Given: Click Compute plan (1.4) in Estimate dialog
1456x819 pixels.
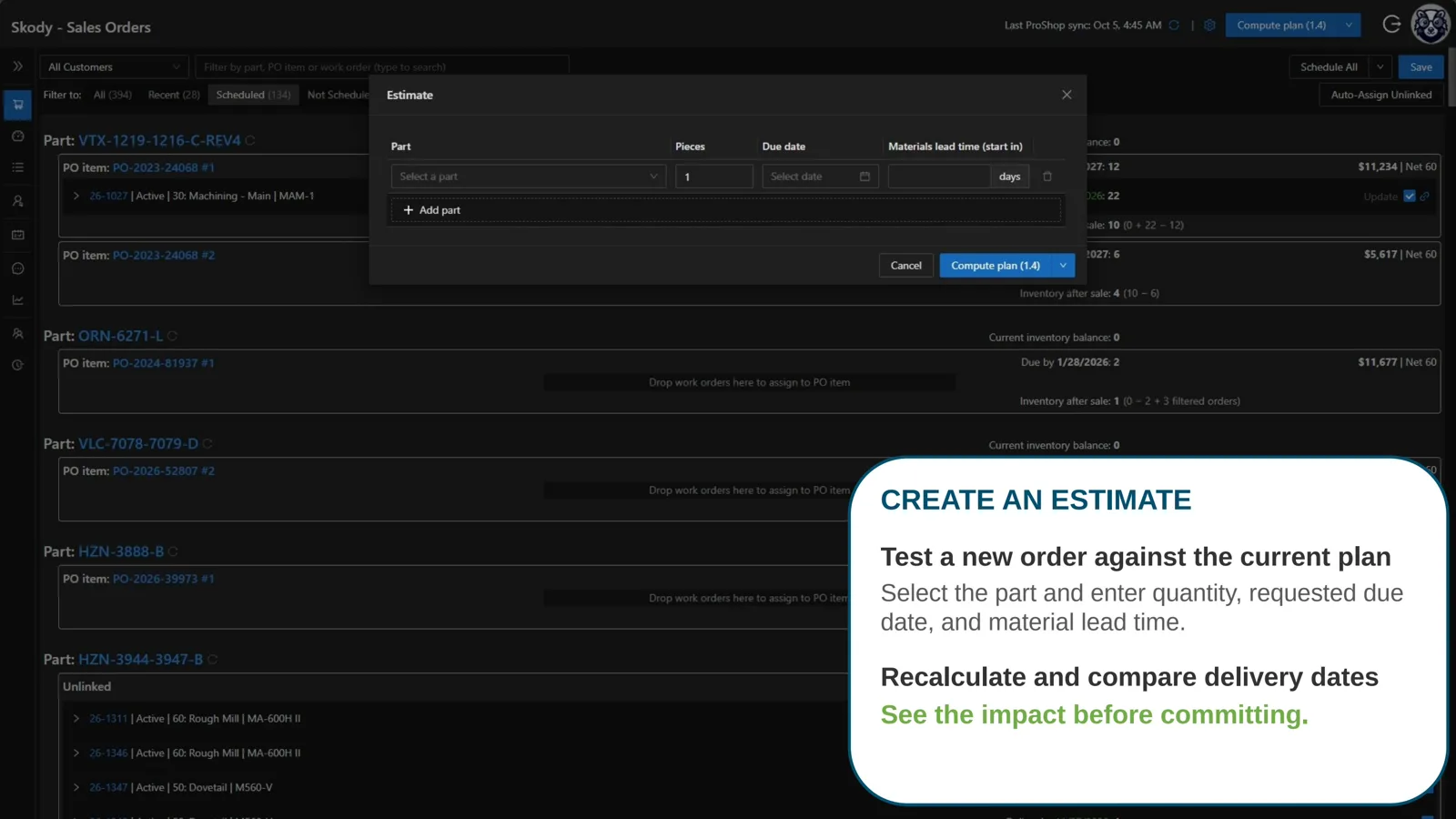Looking at the screenshot, I should pyautogui.click(x=996, y=266).
